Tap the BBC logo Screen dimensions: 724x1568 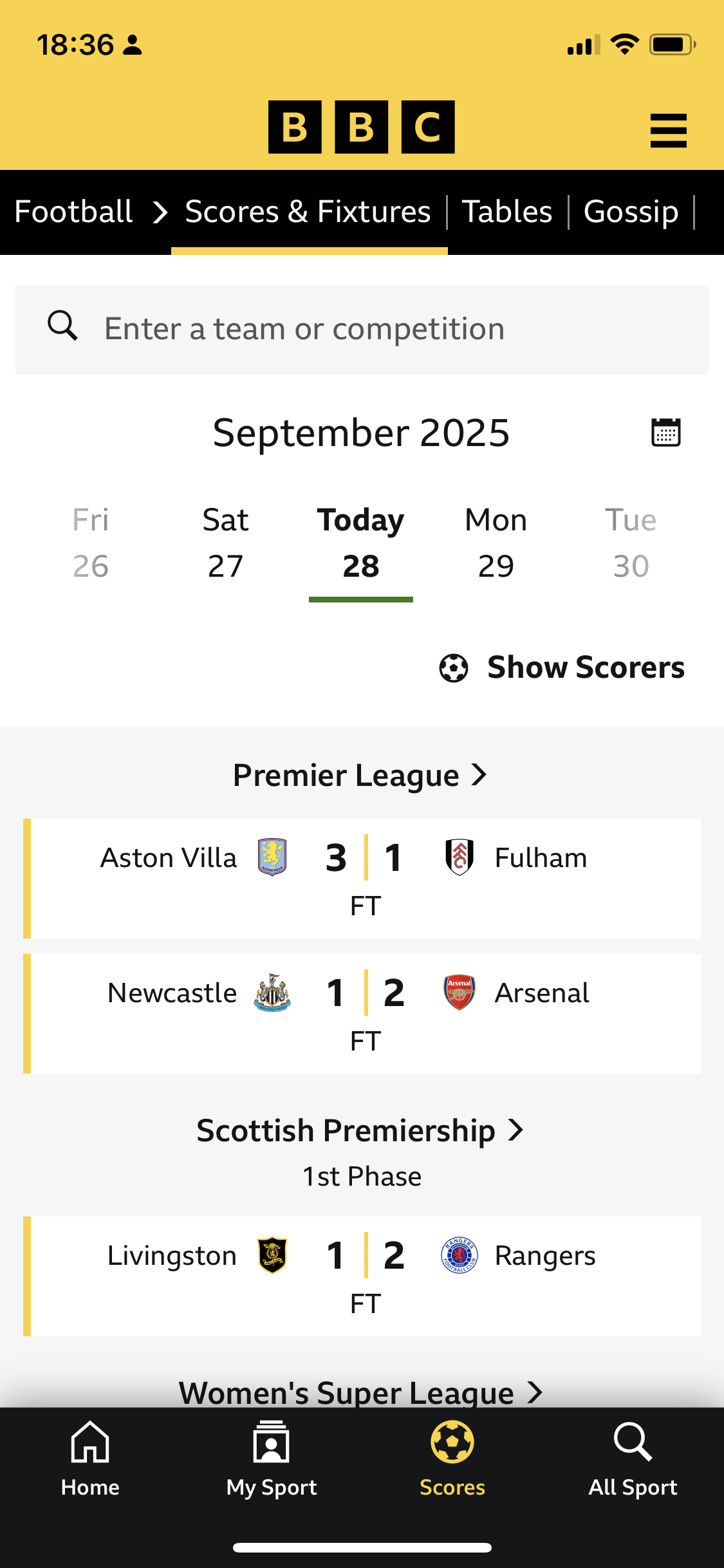(361, 127)
